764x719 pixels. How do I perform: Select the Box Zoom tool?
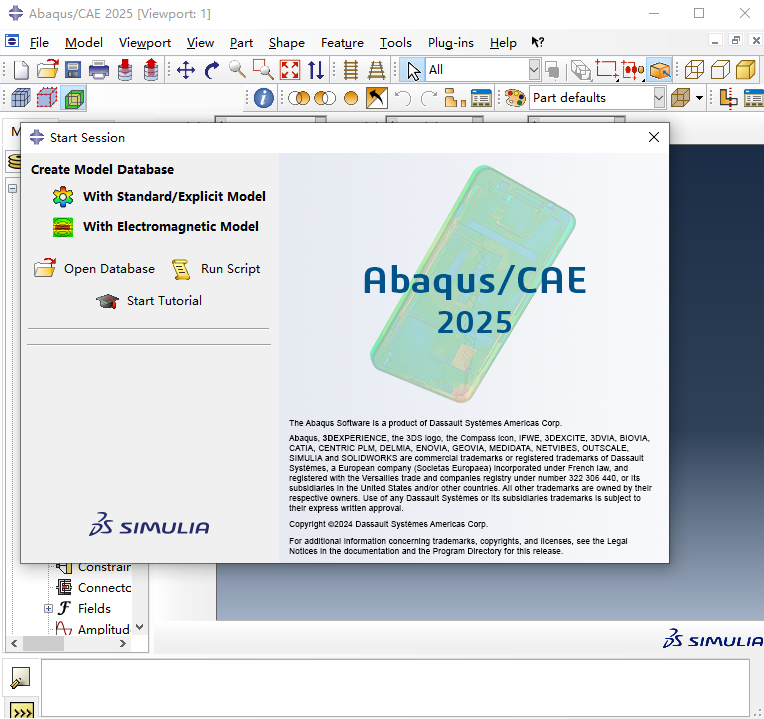(x=263, y=70)
